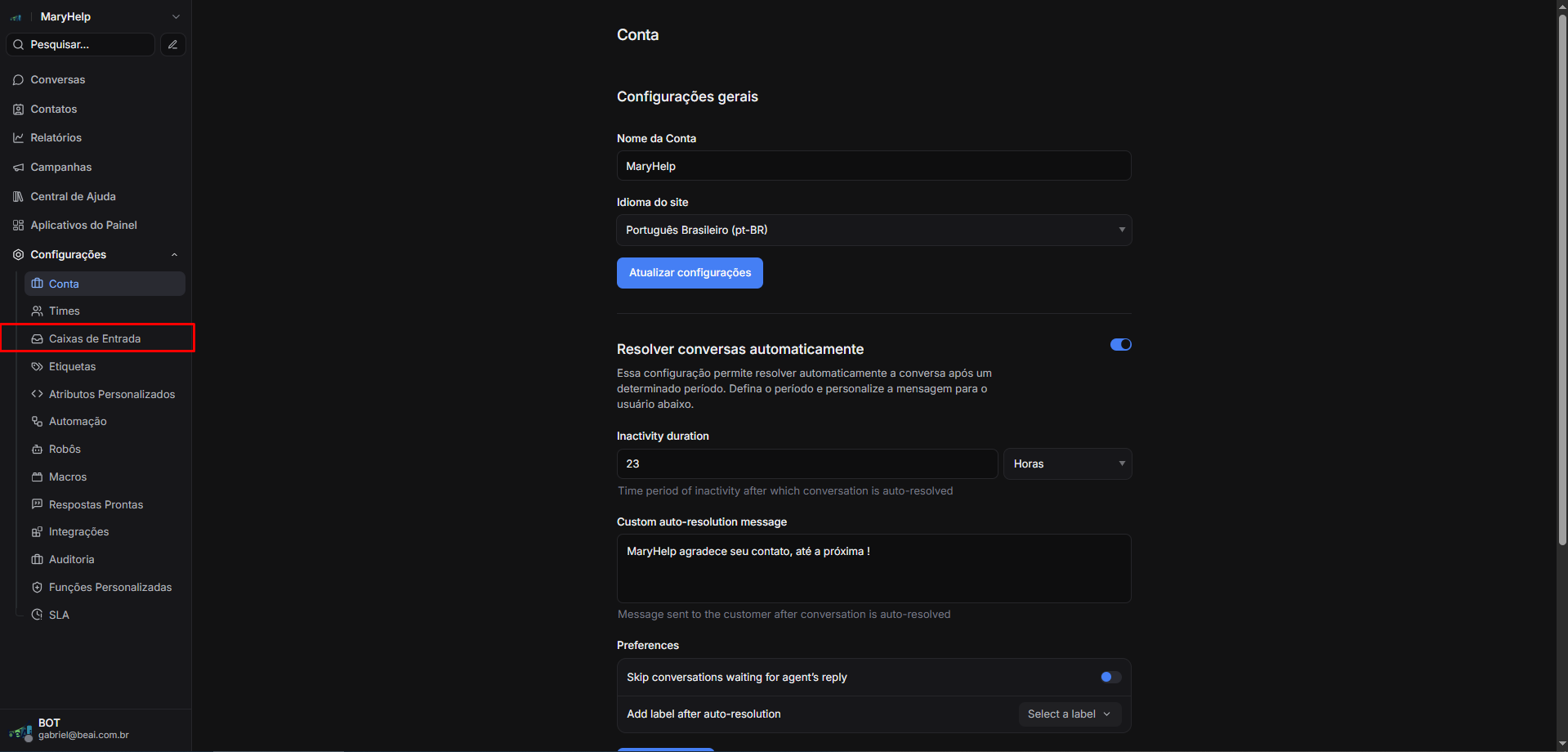
Task: Toggle Skip conversations waiting for agent's reply
Action: click(x=1110, y=677)
